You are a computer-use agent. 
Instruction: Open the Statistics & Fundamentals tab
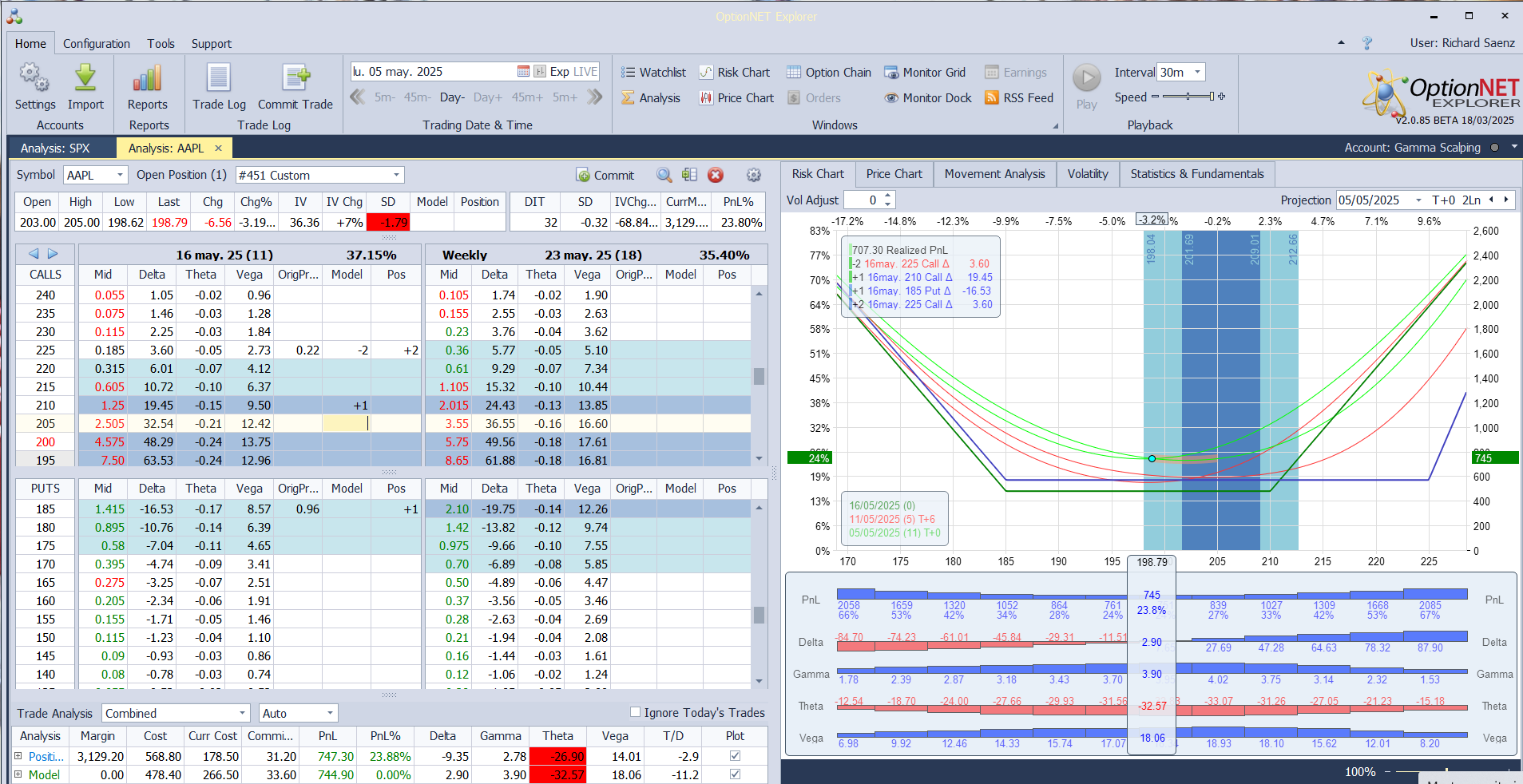[x=1197, y=174]
